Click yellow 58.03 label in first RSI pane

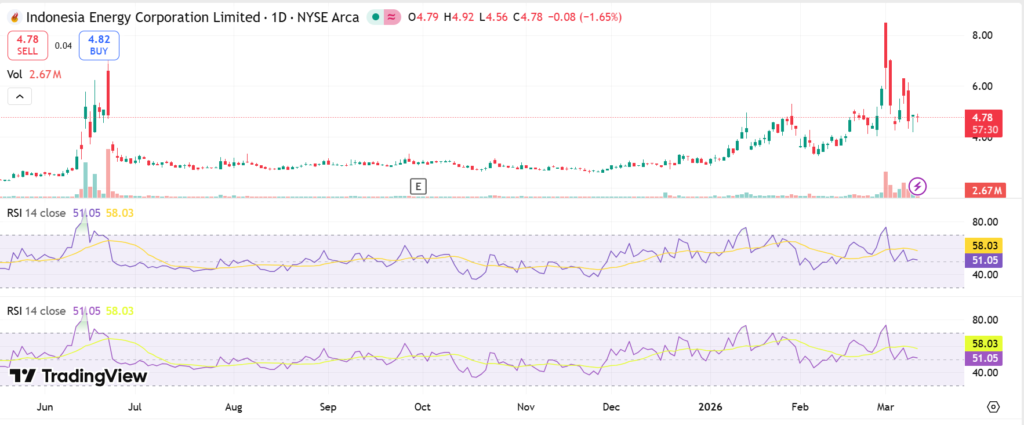point(981,245)
